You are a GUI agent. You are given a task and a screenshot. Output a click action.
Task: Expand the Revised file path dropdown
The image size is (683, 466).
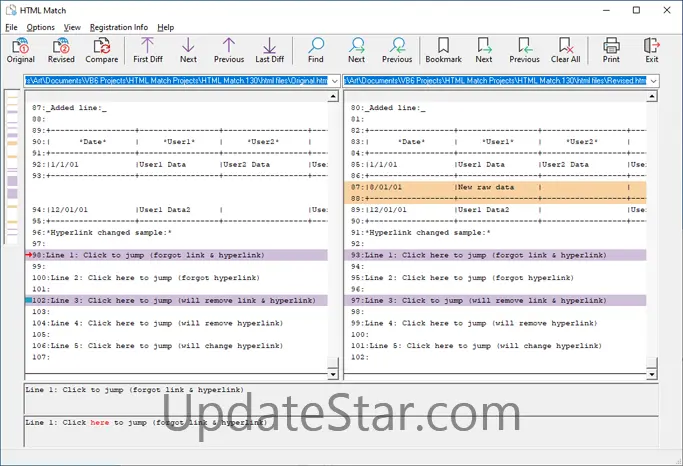point(653,81)
